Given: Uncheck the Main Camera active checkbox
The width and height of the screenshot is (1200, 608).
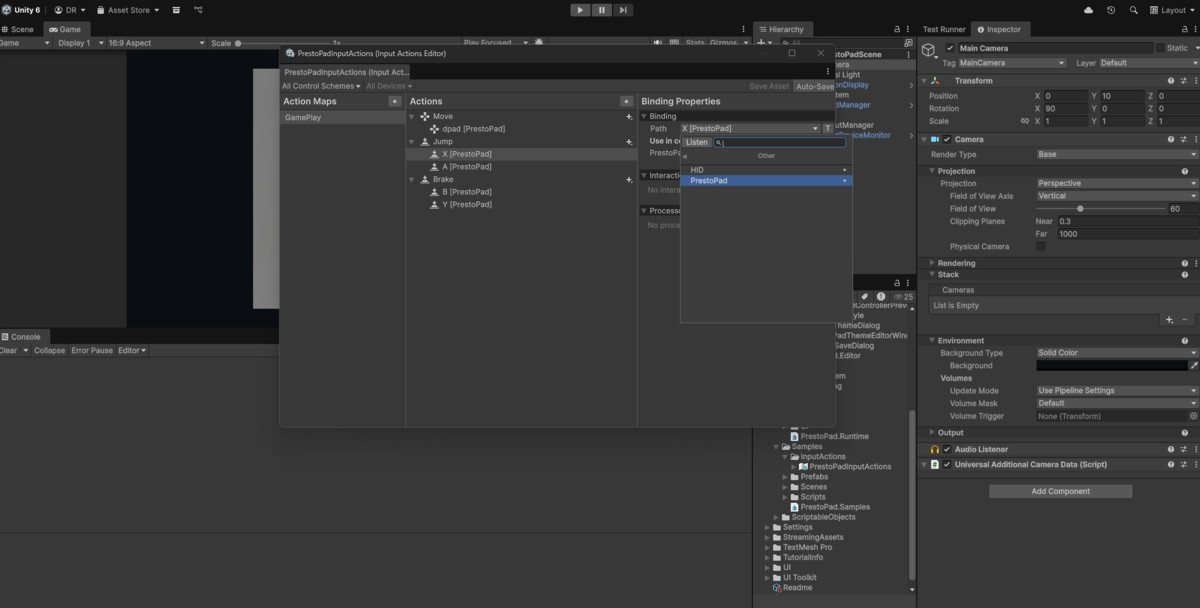Looking at the screenshot, I should 949,48.
